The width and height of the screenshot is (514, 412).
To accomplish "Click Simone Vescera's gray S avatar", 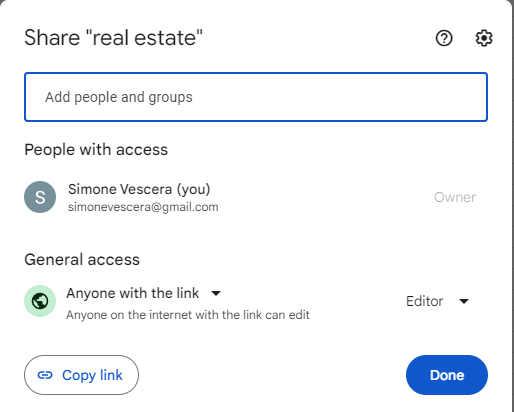I will click(40, 197).
